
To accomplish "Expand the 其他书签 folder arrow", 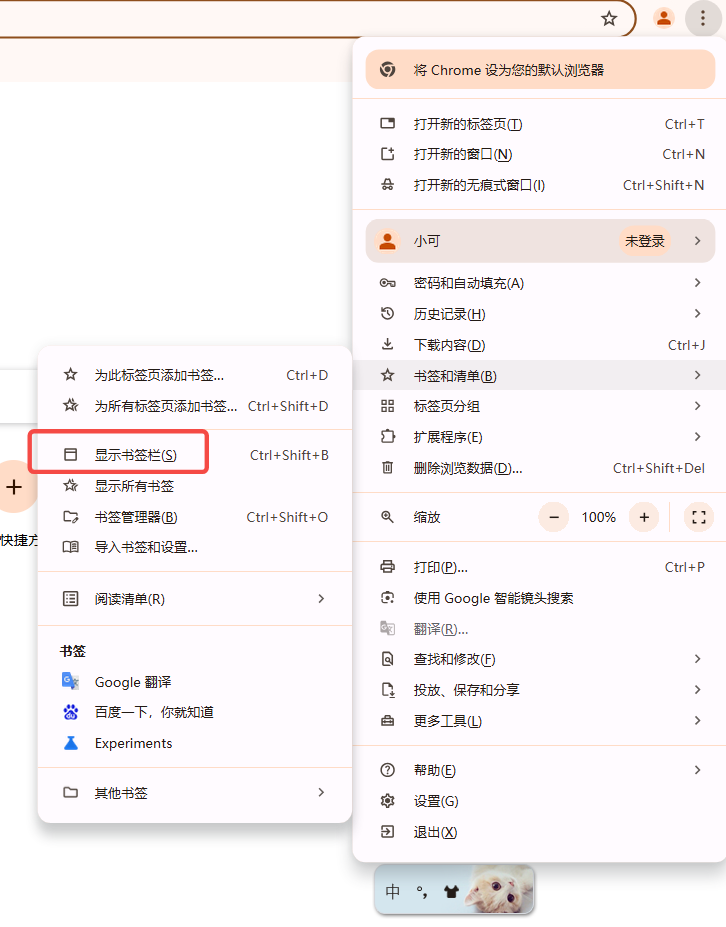I will click(321, 792).
